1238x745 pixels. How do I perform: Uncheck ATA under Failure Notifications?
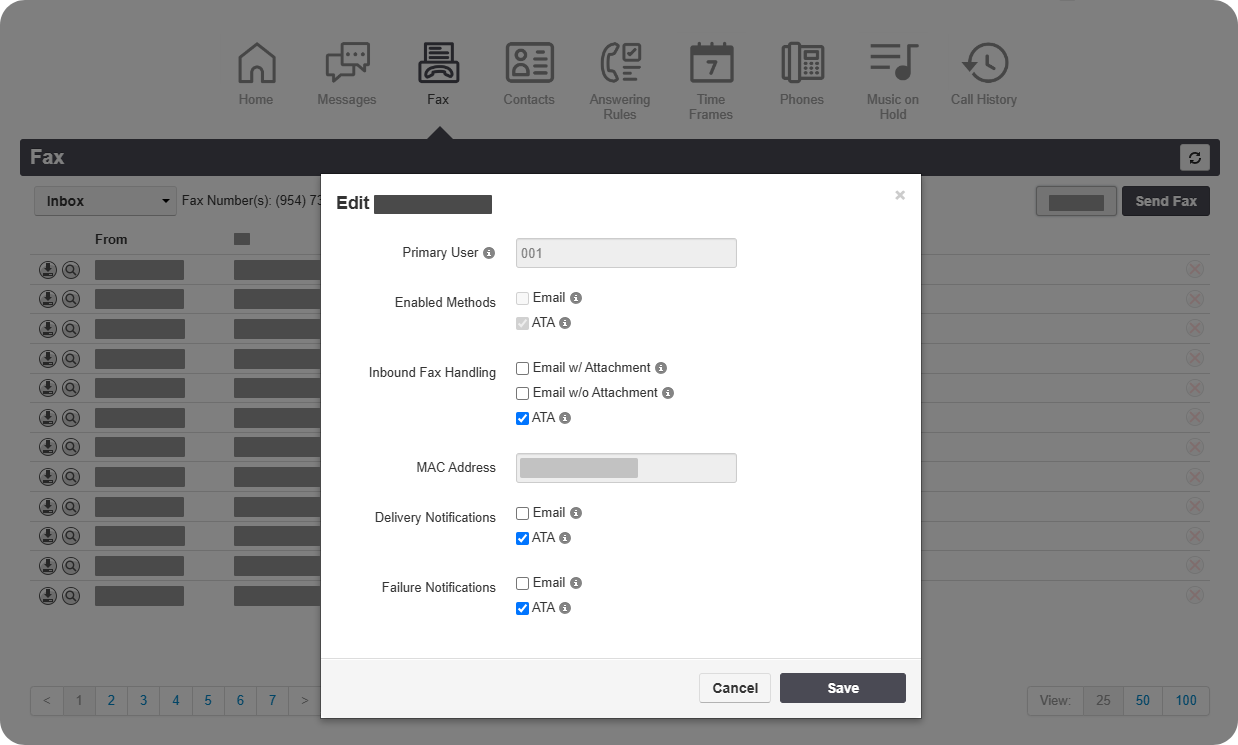point(522,608)
